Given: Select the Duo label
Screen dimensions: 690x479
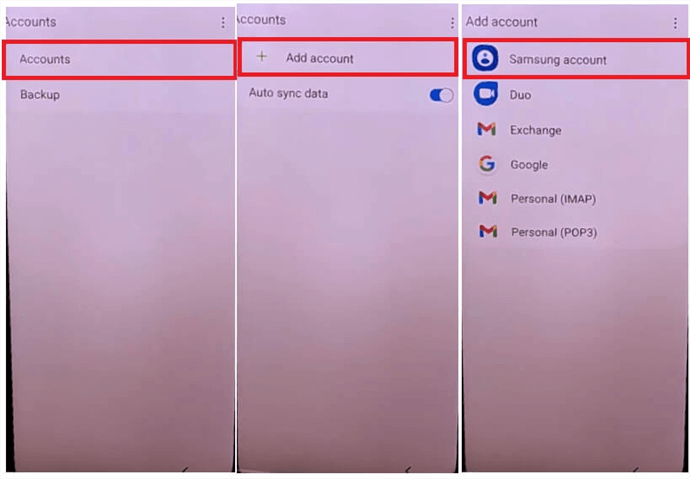Looking at the screenshot, I should [520, 95].
